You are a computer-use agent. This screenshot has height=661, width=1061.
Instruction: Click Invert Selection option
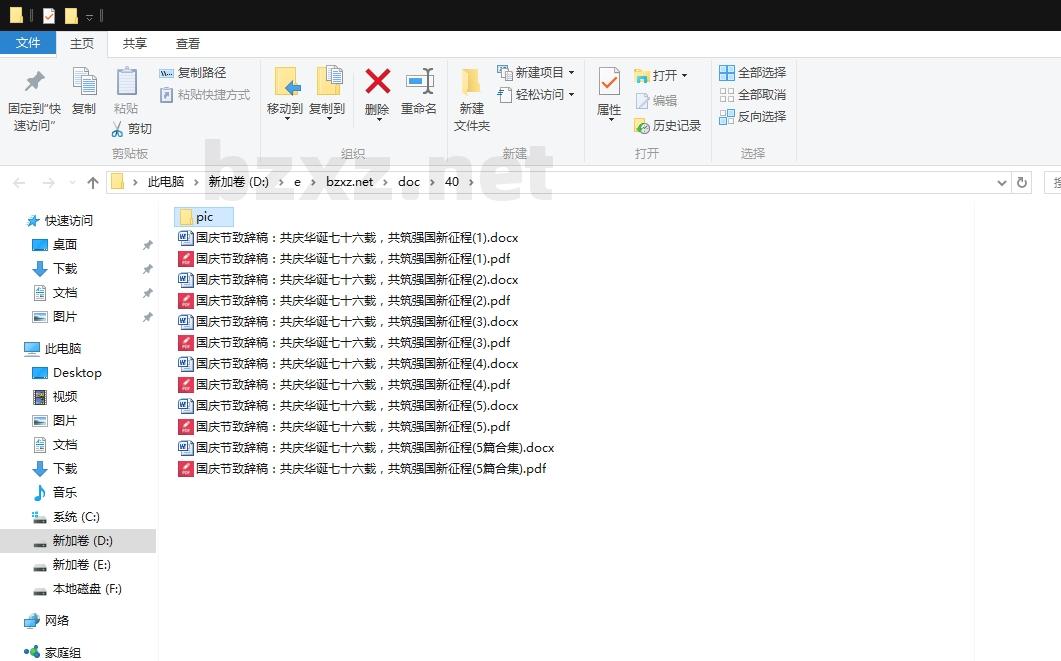[752, 117]
